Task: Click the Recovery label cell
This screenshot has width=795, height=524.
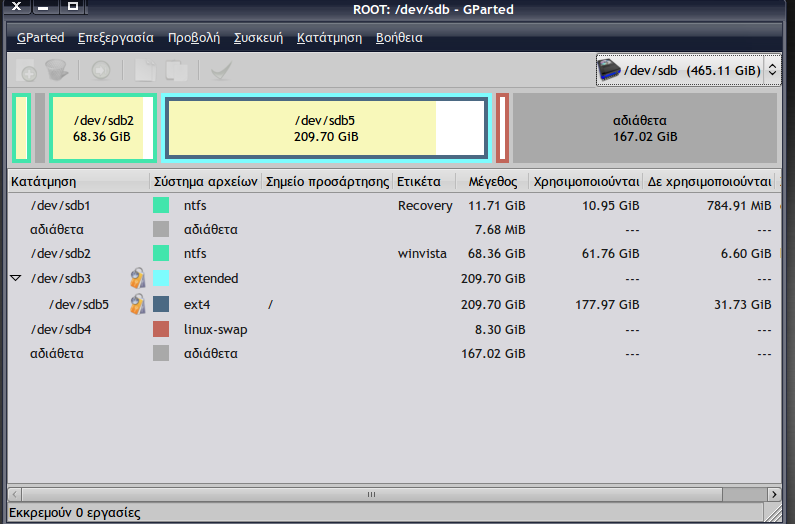Action: pyautogui.click(x=425, y=205)
